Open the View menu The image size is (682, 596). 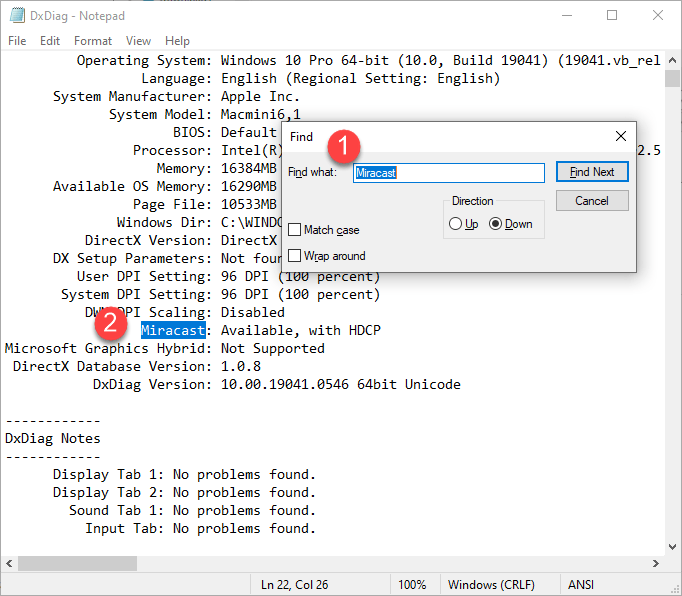[138, 41]
